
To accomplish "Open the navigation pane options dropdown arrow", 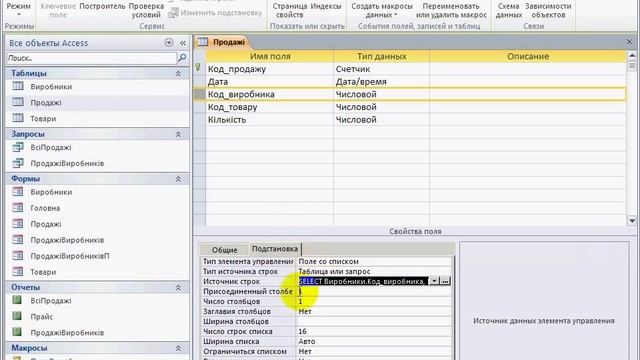I will click(x=169, y=42).
